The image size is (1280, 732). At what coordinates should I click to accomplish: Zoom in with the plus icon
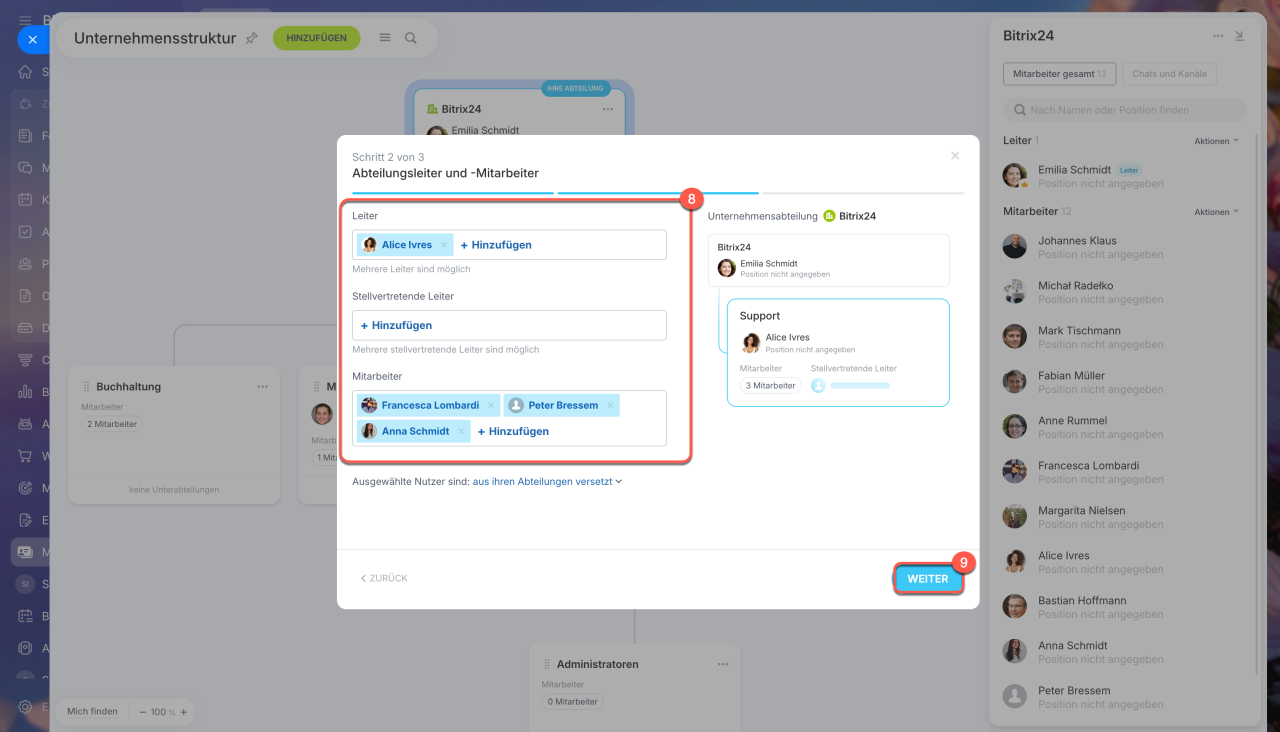click(x=183, y=712)
